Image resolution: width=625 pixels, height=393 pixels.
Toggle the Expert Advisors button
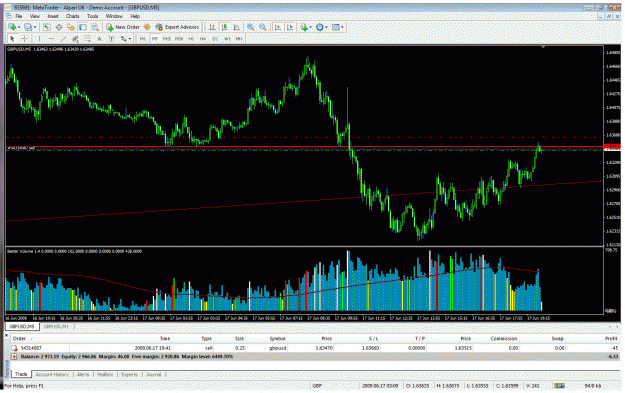pos(177,27)
